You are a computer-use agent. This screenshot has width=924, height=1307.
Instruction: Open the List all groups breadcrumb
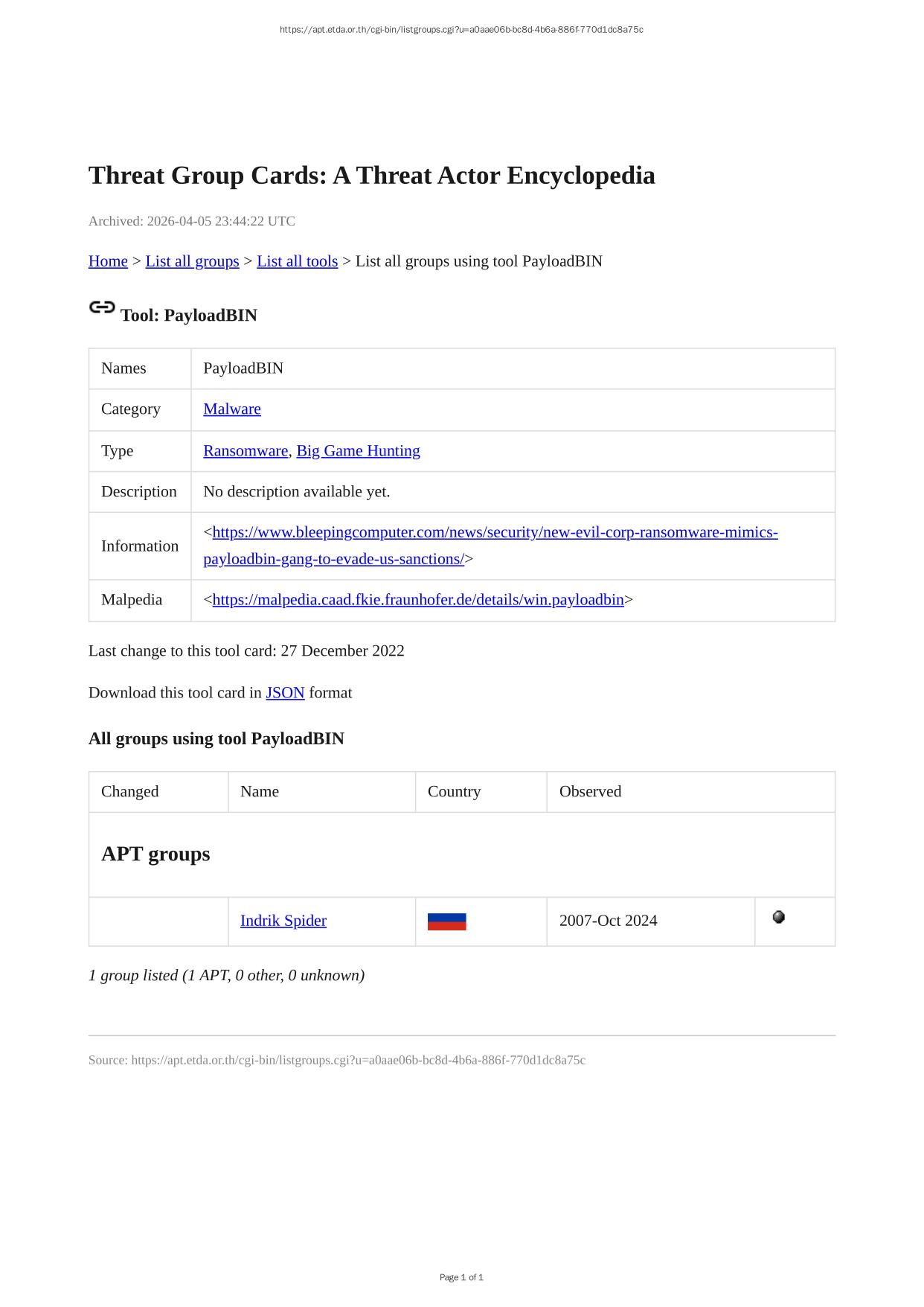coord(192,261)
